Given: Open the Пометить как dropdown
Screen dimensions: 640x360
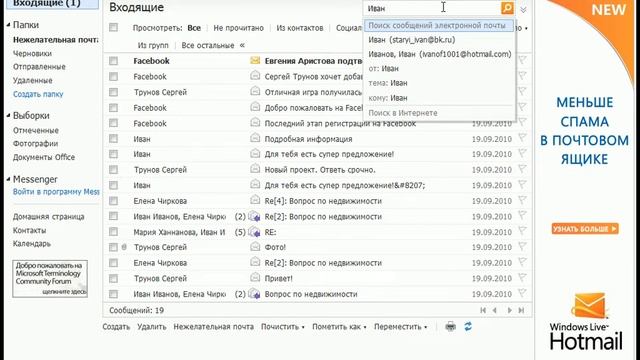Looking at the screenshot, I should click(339, 327).
